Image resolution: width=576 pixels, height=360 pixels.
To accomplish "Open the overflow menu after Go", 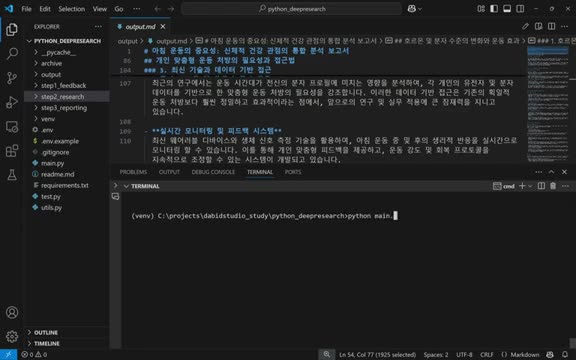I will coord(136,9).
